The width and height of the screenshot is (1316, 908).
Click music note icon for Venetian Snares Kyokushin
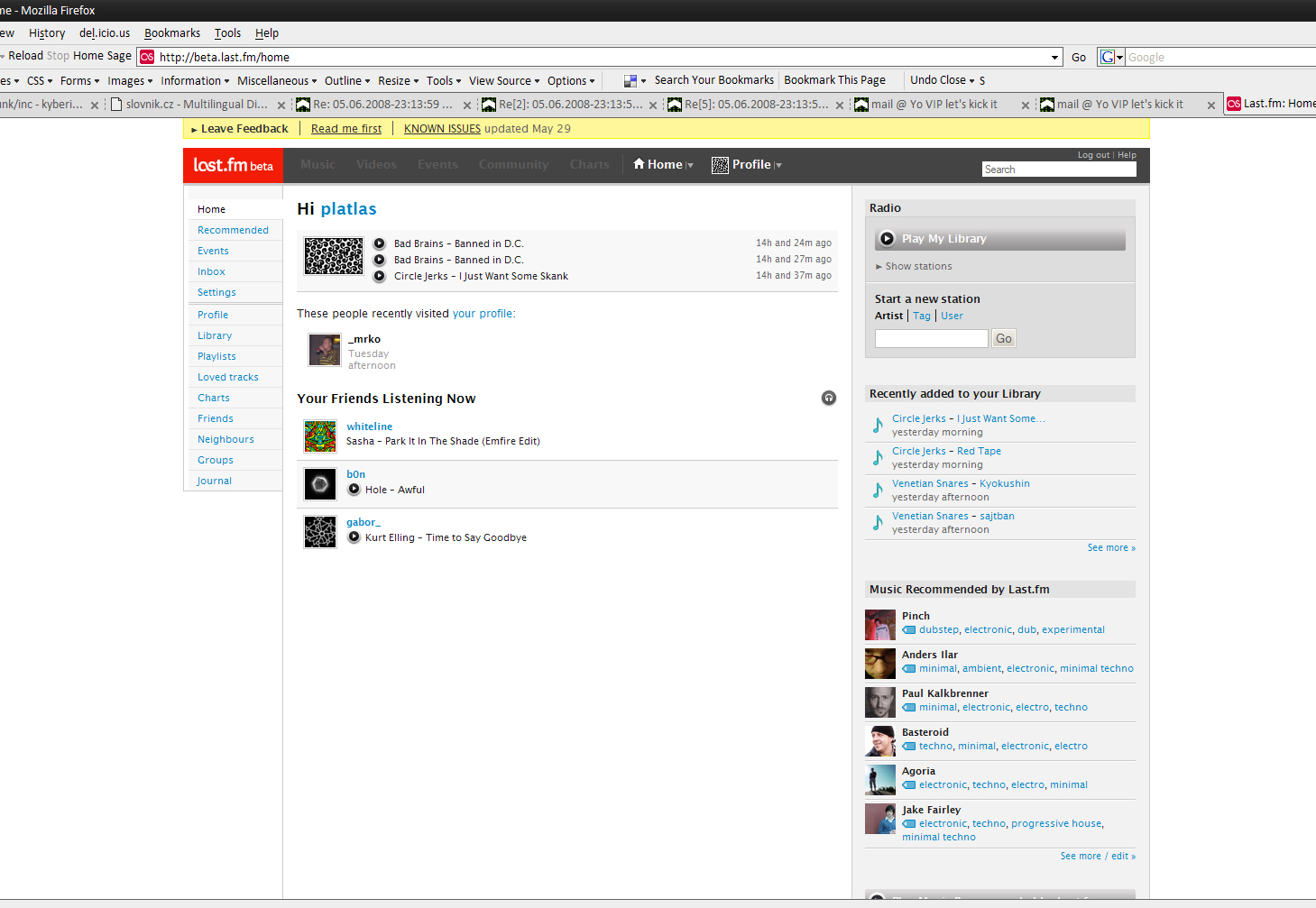[x=878, y=490]
